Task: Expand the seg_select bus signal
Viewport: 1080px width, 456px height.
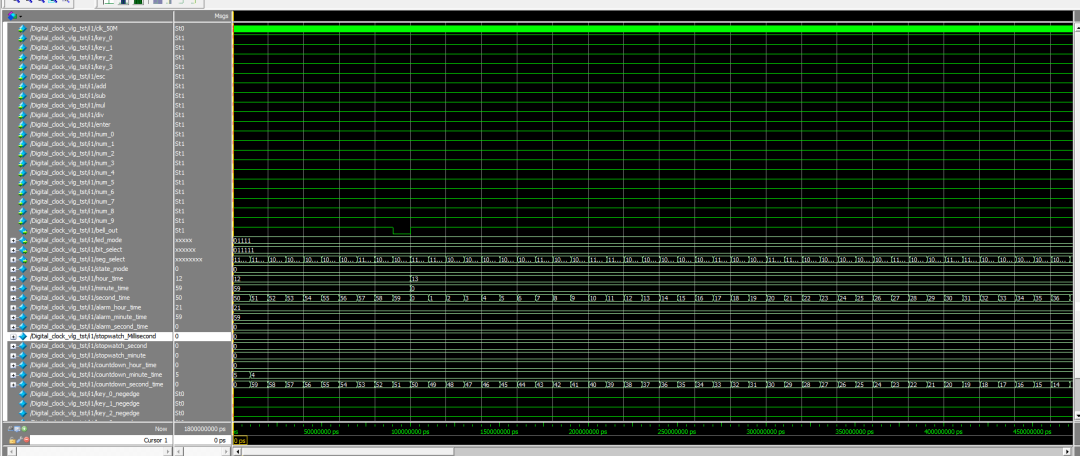Action: click(13, 260)
